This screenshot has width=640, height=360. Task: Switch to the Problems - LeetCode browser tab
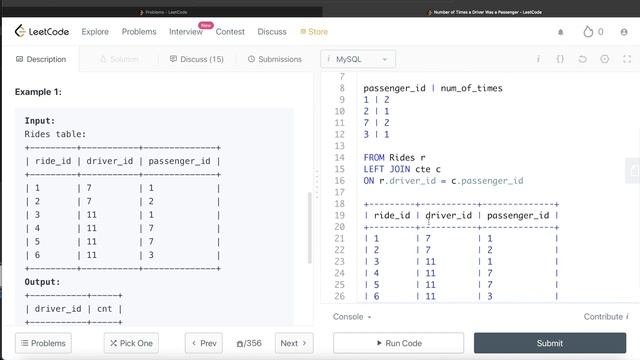(163, 12)
